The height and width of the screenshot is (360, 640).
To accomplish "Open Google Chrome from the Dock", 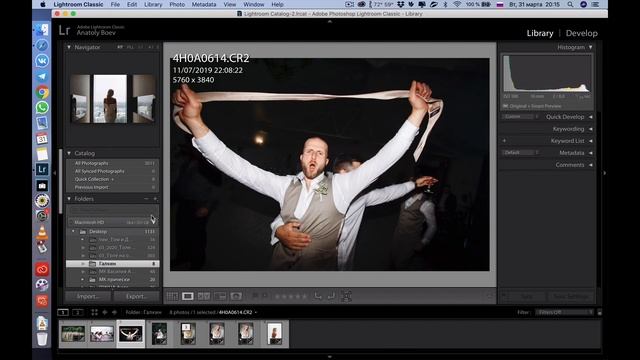I will 42,92.
